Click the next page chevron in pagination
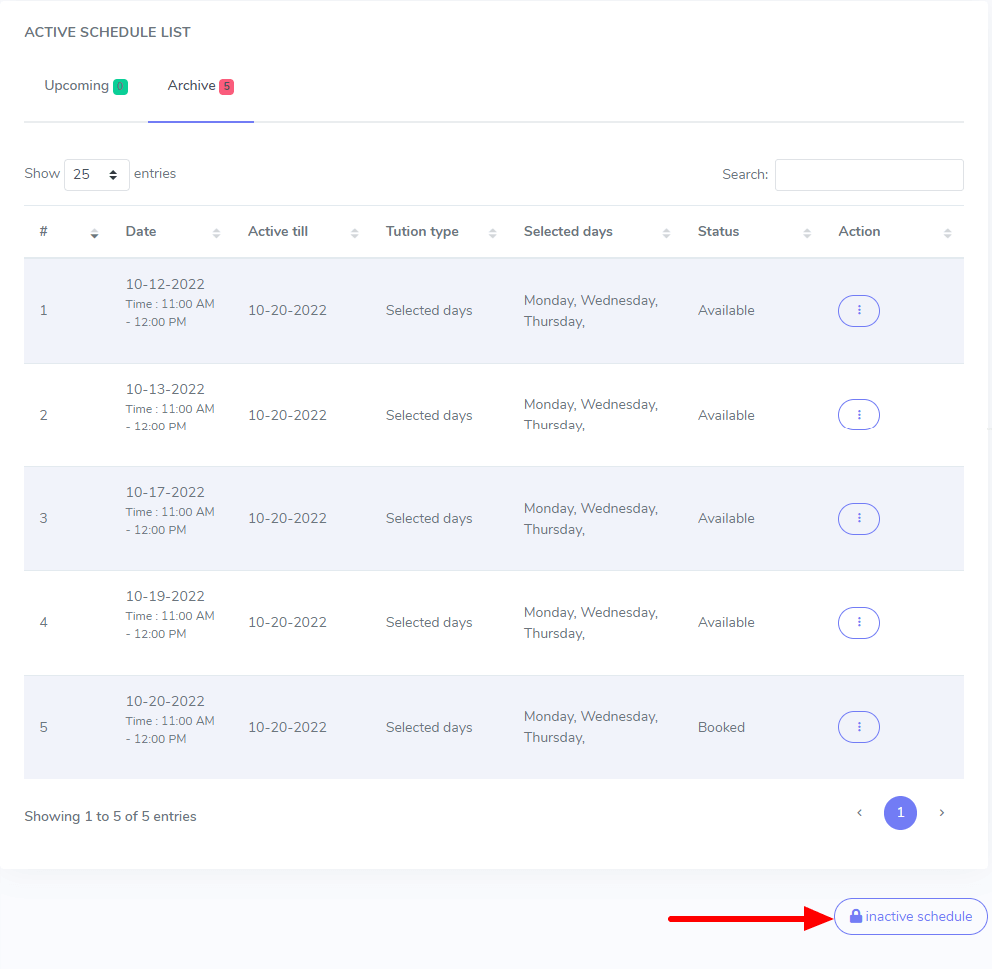This screenshot has width=992, height=969. 941,813
